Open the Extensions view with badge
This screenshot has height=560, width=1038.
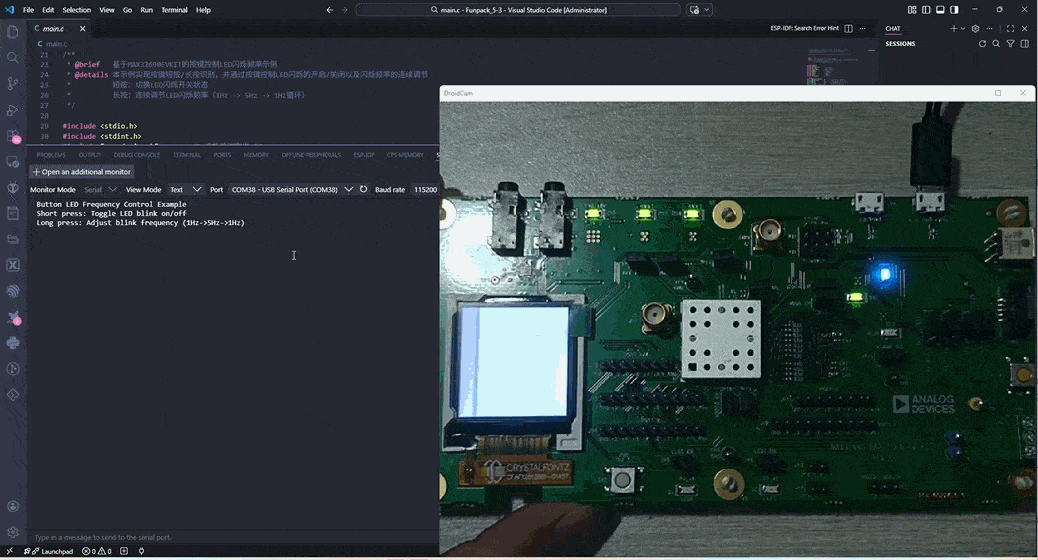13,136
